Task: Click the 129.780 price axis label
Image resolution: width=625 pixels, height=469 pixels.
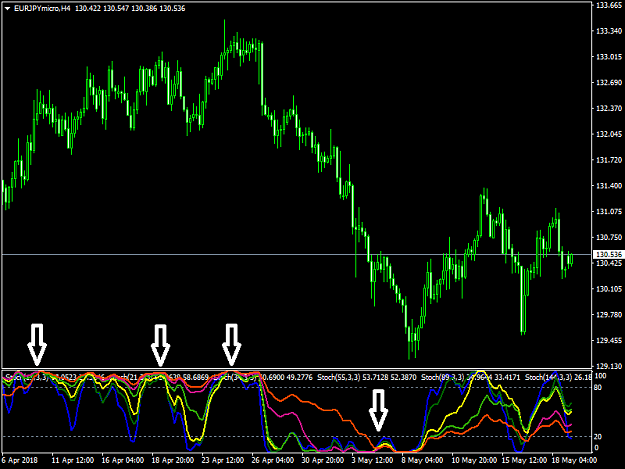Action: 608,315
